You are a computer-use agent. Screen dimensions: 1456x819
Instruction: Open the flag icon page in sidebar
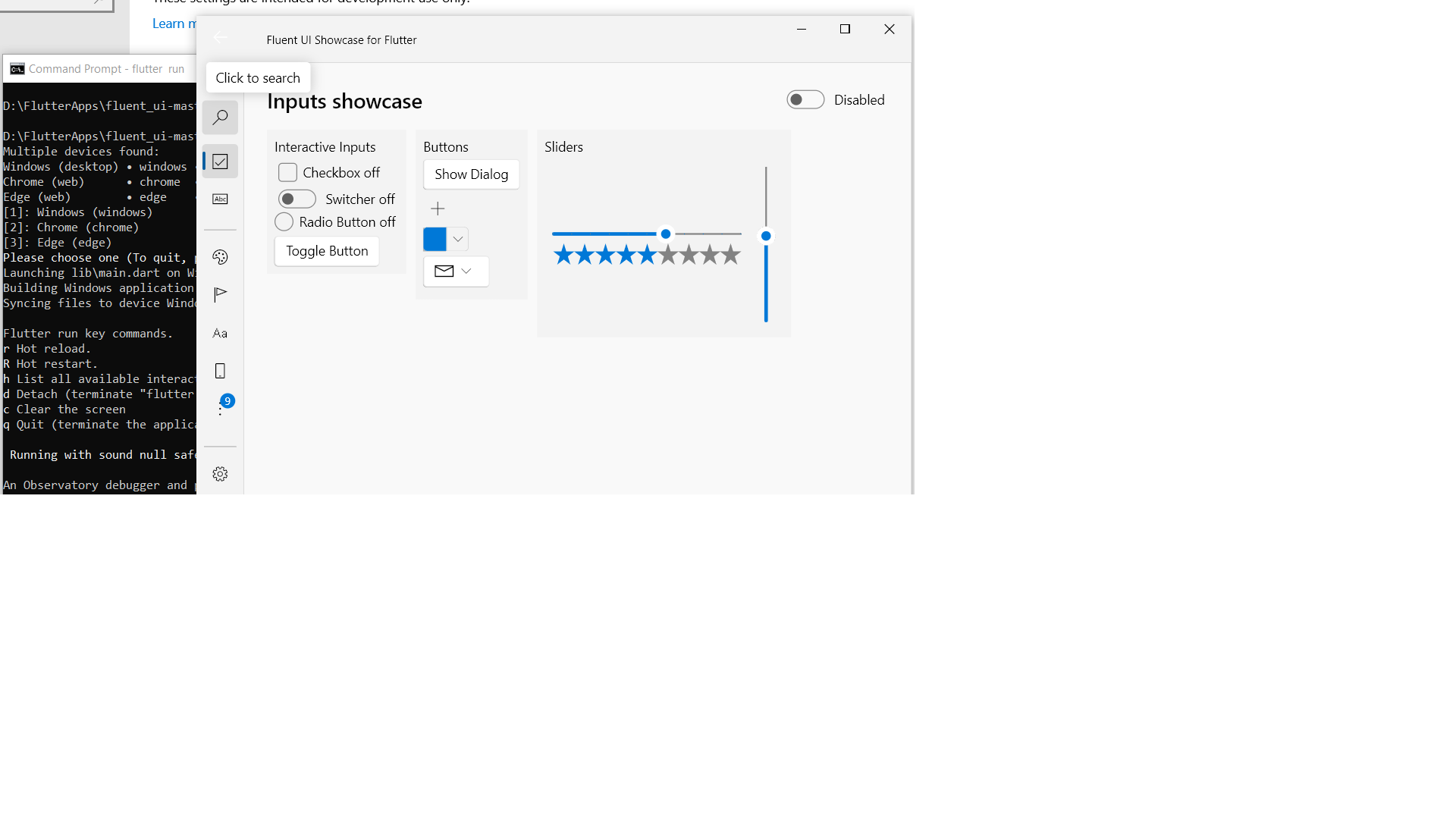pos(220,295)
